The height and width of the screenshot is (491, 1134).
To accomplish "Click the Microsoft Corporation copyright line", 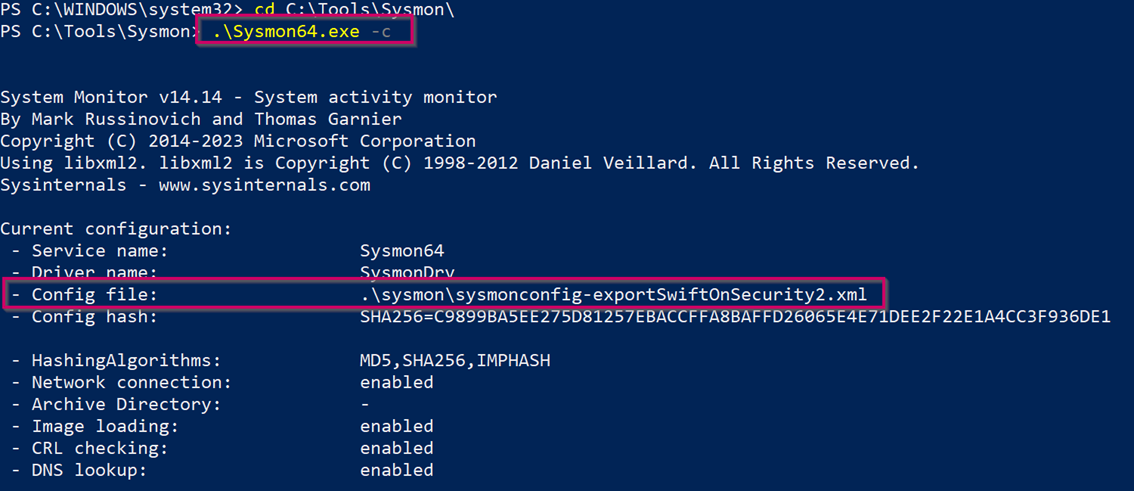I will pyautogui.click(x=238, y=141).
